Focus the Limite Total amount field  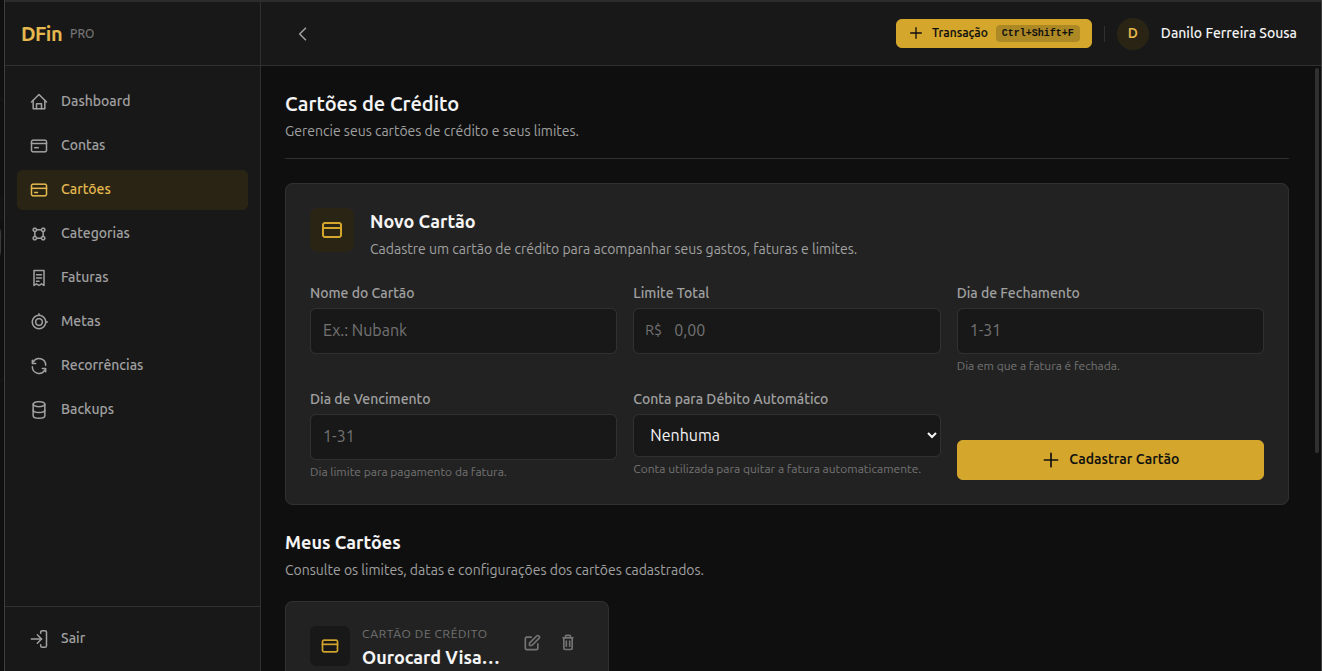click(787, 331)
